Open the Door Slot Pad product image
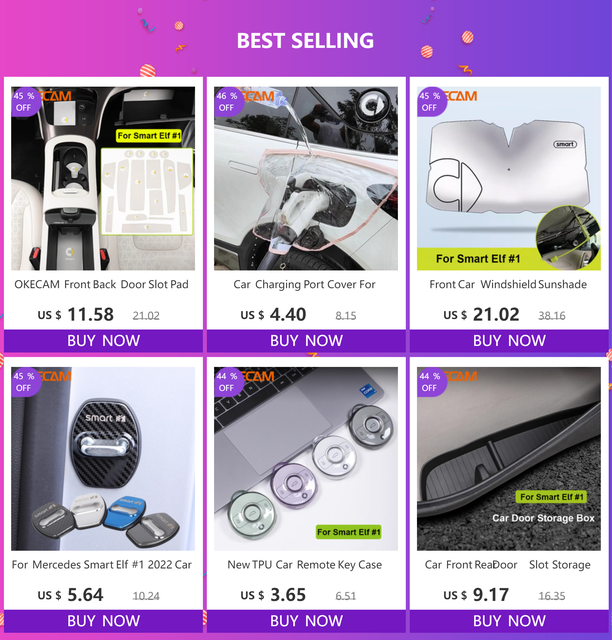Viewport: 612px width, 640px height. [x=103, y=178]
